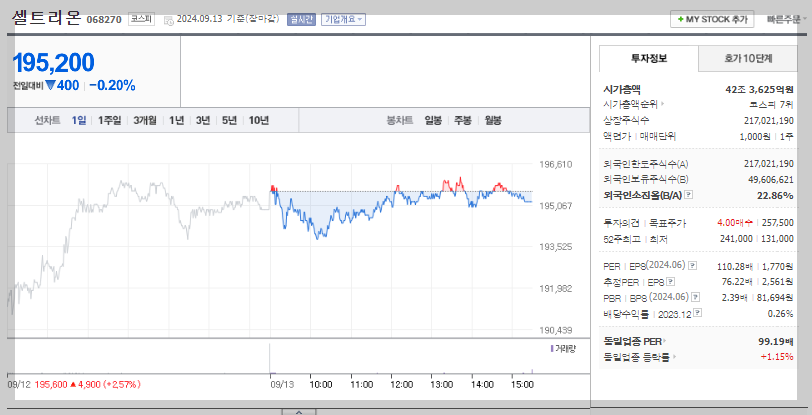
Task: Click the PER value 110.28배
Action: coord(734,266)
